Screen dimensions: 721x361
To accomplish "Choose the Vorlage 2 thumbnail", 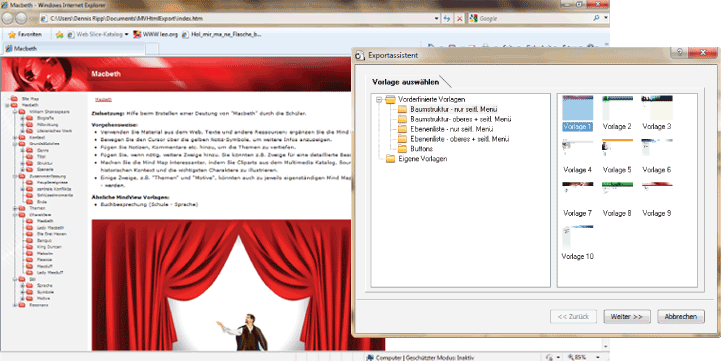I will (617, 113).
